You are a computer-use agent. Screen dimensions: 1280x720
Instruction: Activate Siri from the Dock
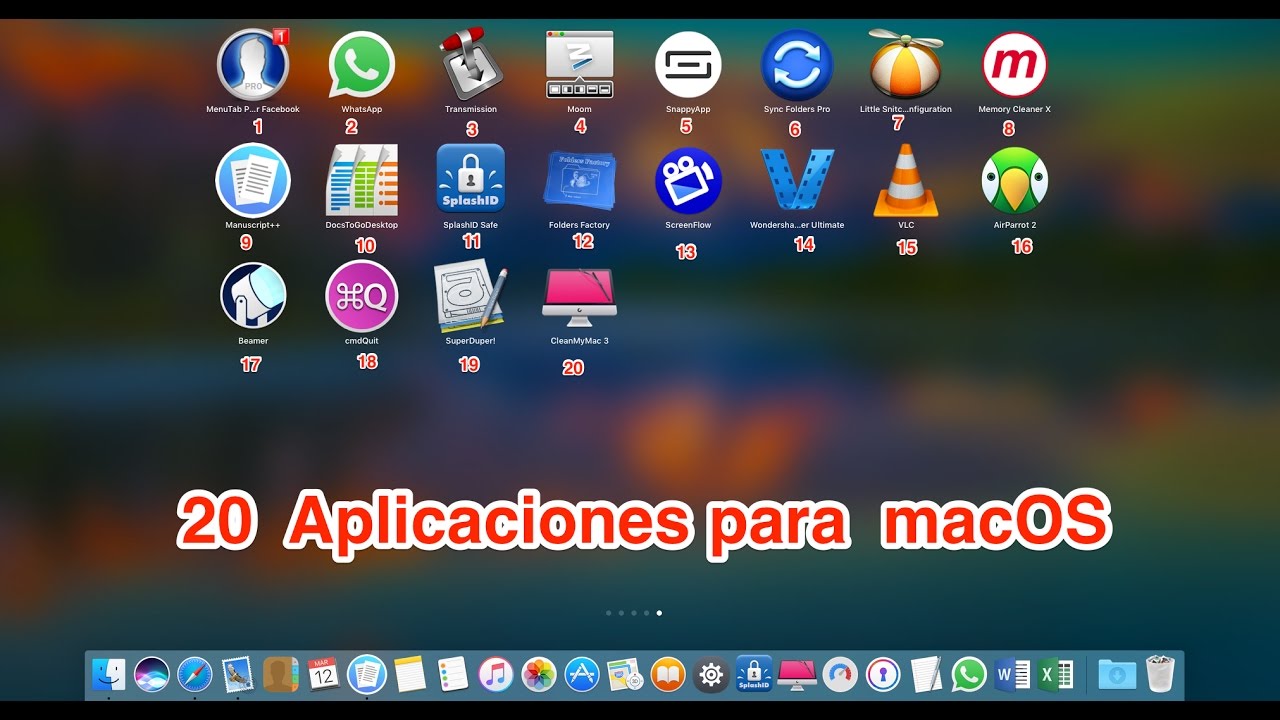click(x=152, y=674)
